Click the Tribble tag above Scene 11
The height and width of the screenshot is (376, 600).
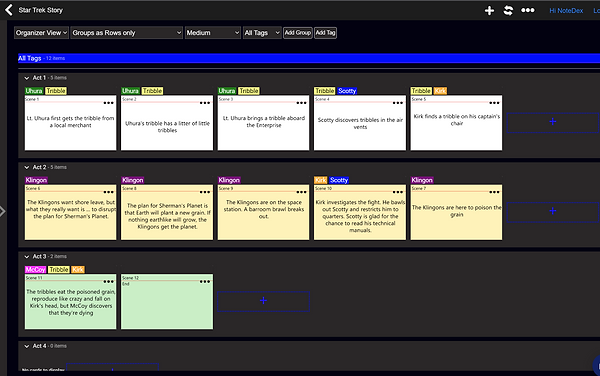pyautogui.click(x=59, y=270)
